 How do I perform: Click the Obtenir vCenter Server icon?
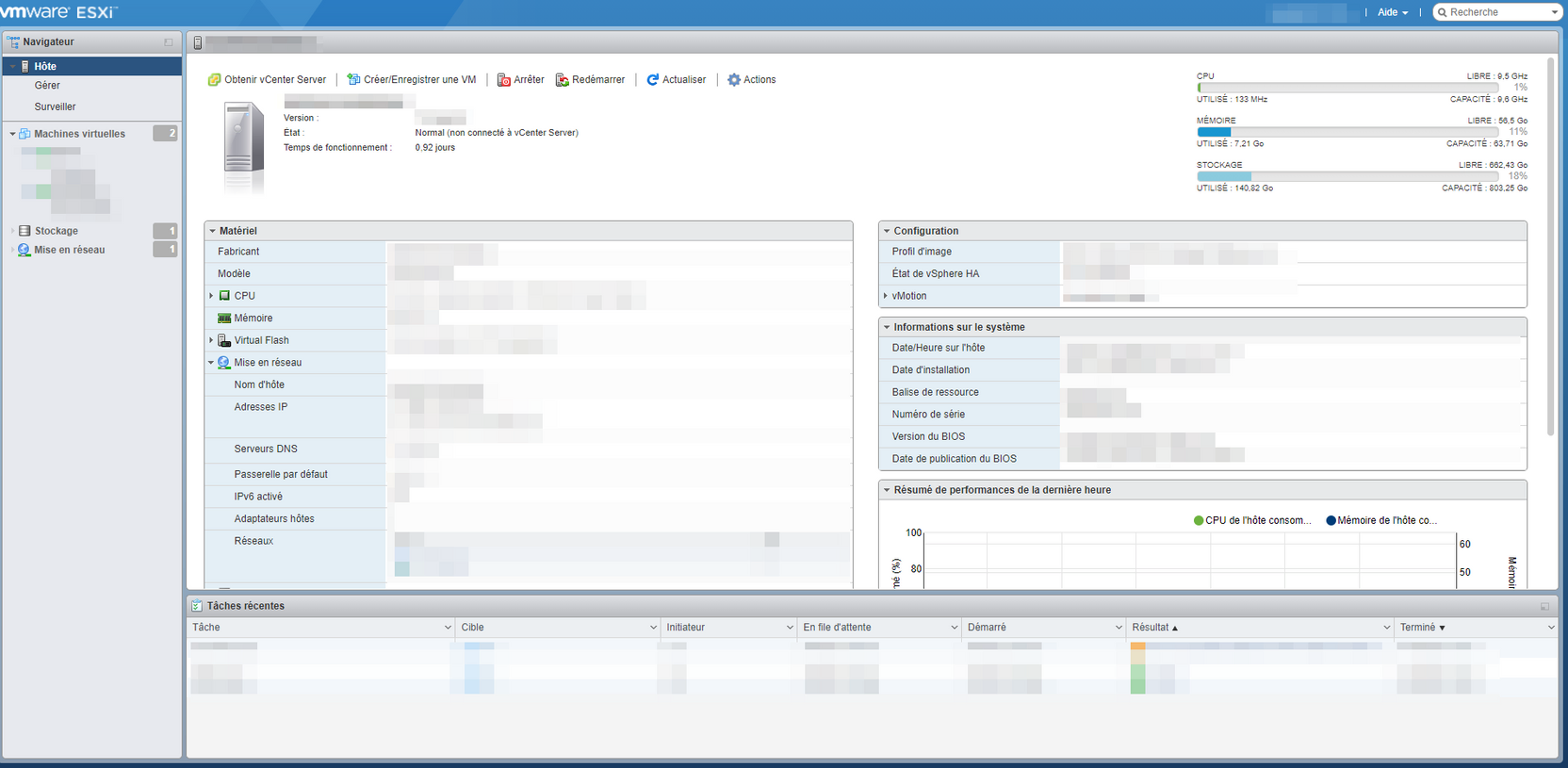(214, 80)
